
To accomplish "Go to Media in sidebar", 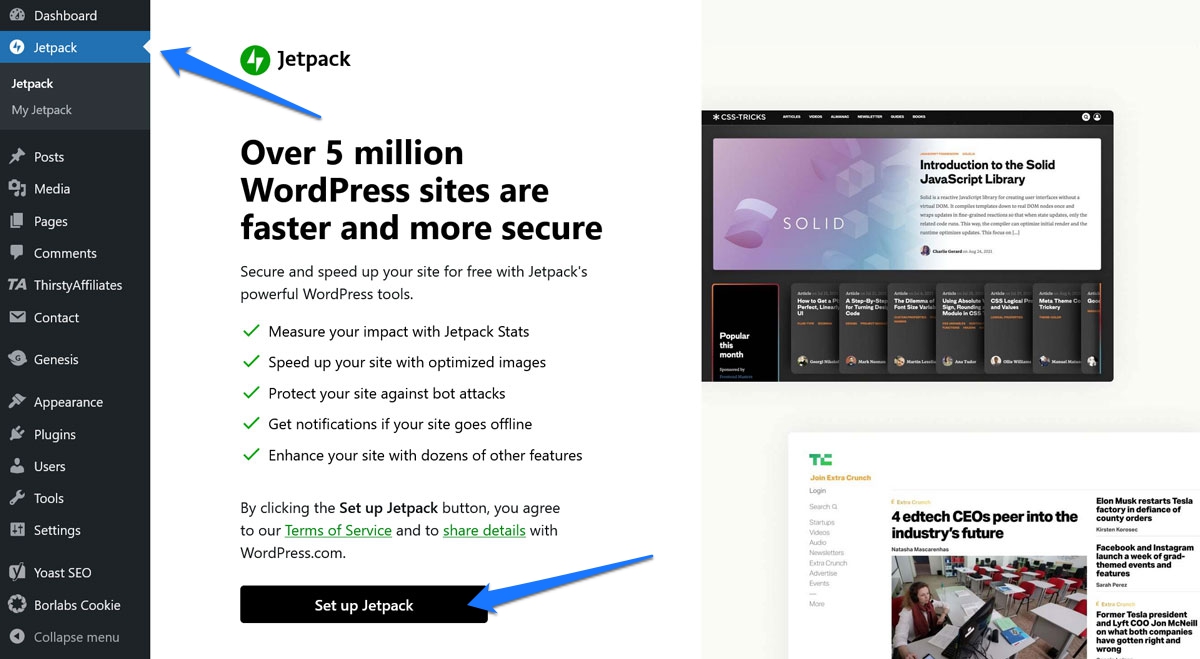I will (75, 188).
